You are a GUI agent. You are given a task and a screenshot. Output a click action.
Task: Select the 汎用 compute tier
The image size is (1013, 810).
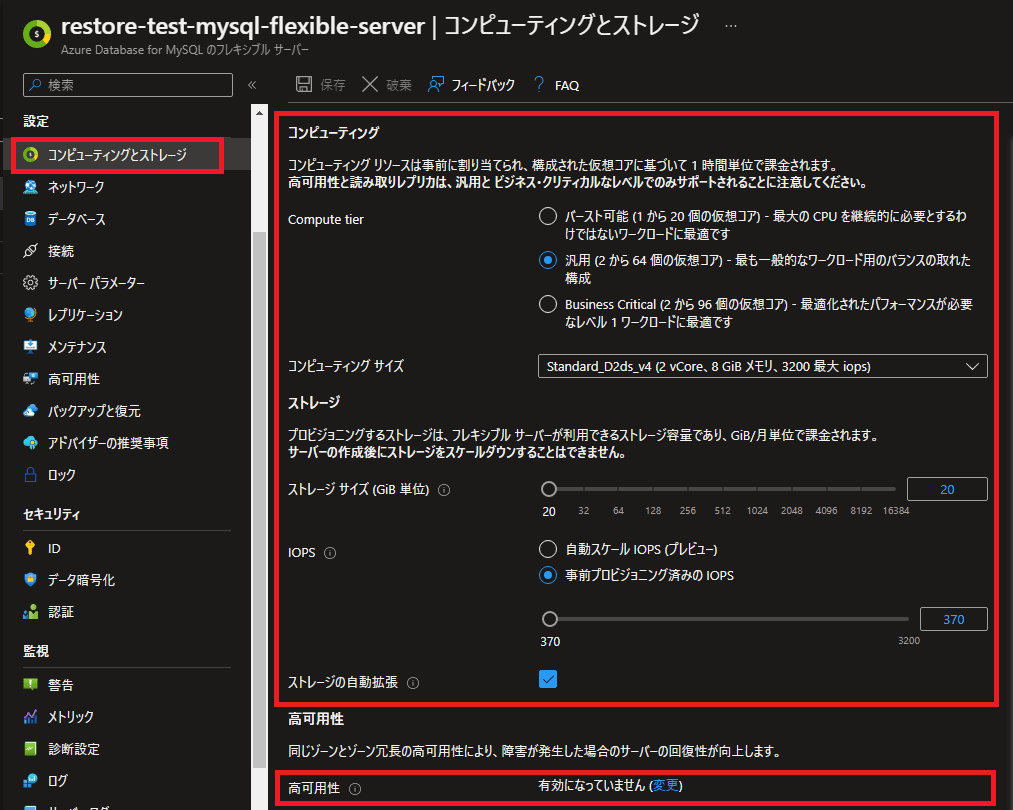[x=548, y=260]
